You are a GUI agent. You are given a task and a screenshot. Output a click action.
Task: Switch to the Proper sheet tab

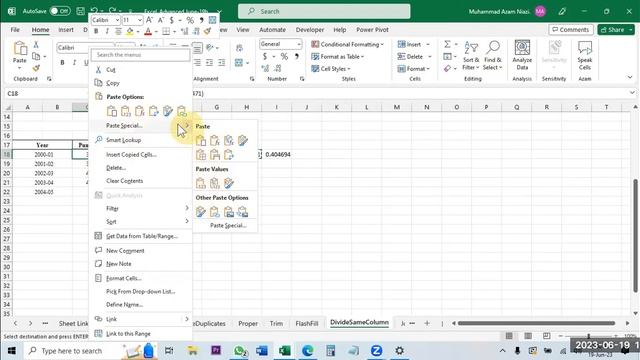[248, 323]
